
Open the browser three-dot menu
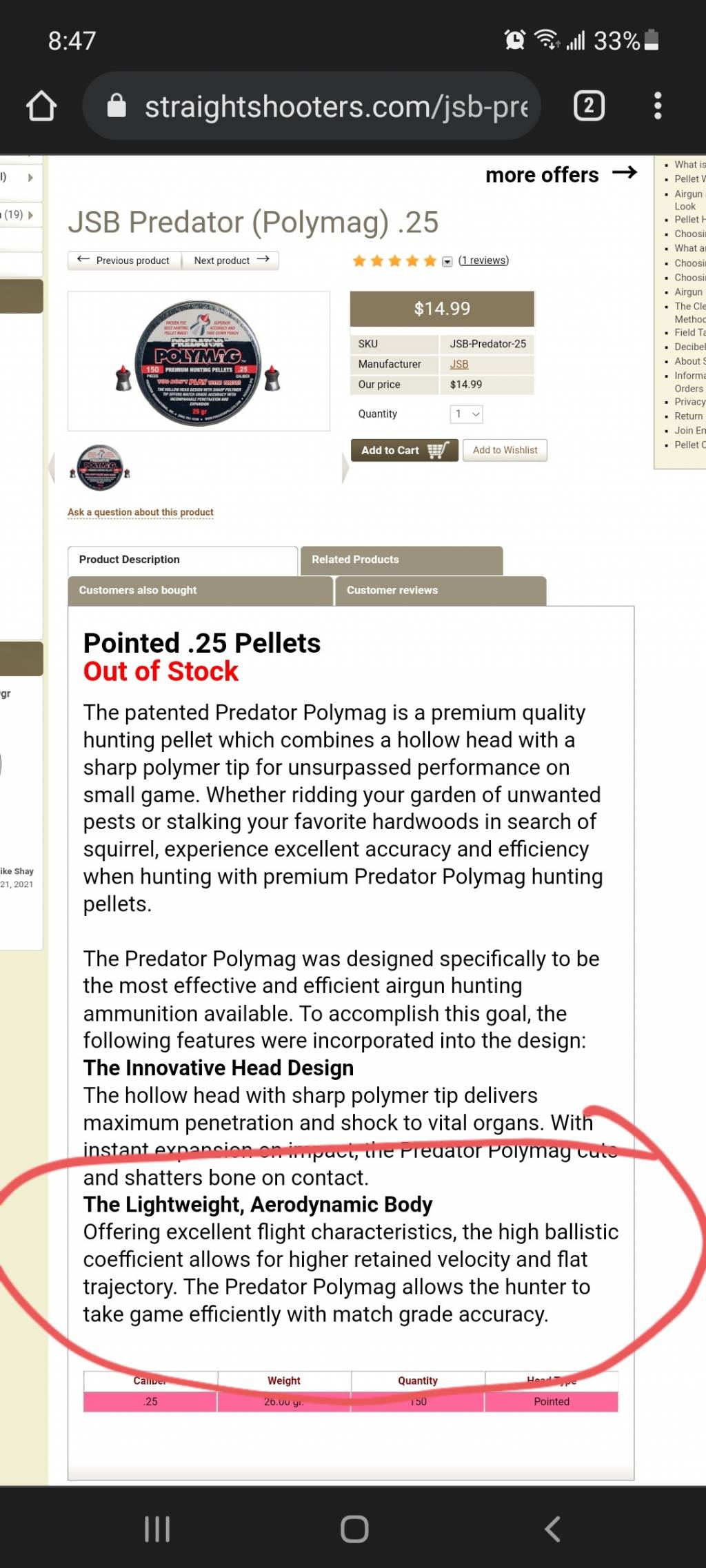[x=658, y=106]
